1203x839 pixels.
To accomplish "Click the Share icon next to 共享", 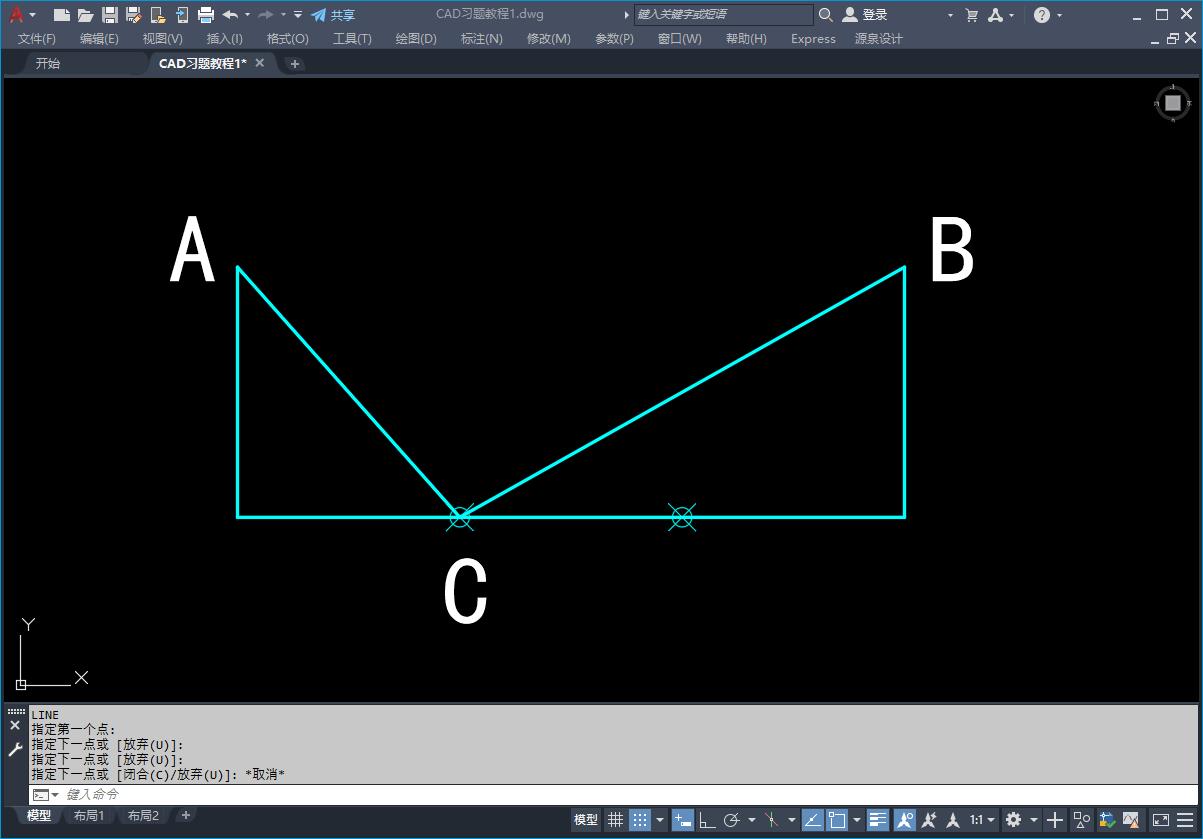I will click(318, 14).
